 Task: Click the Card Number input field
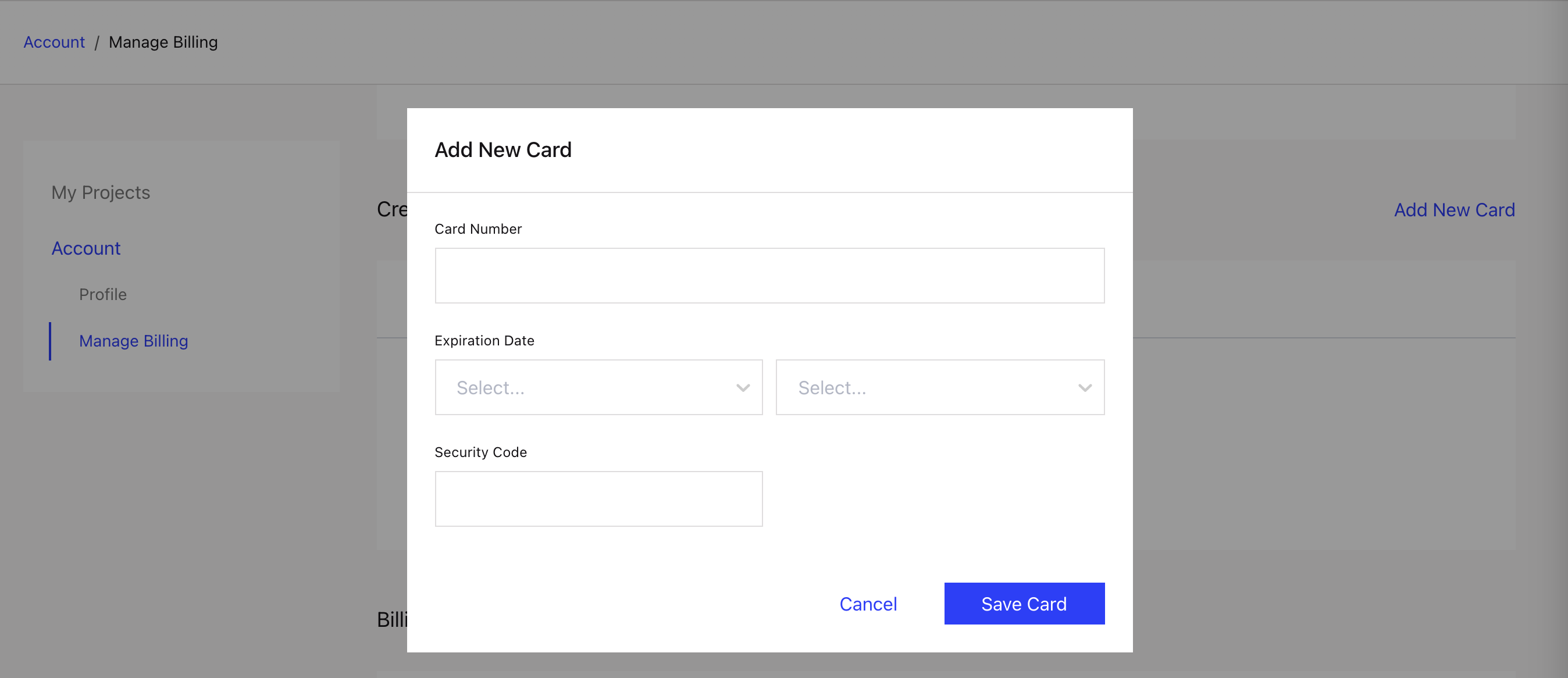click(x=769, y=275)
